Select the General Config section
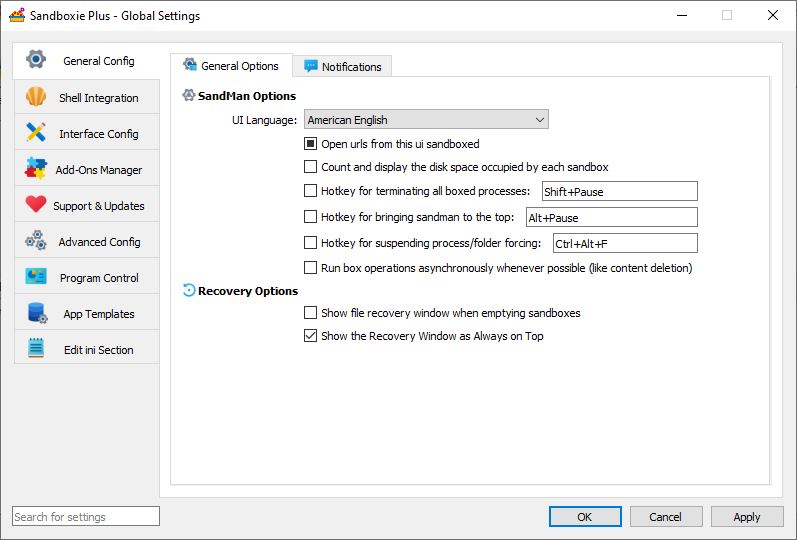Image resolution: width=797 pixels, height=540 pixels. point(86,61)
